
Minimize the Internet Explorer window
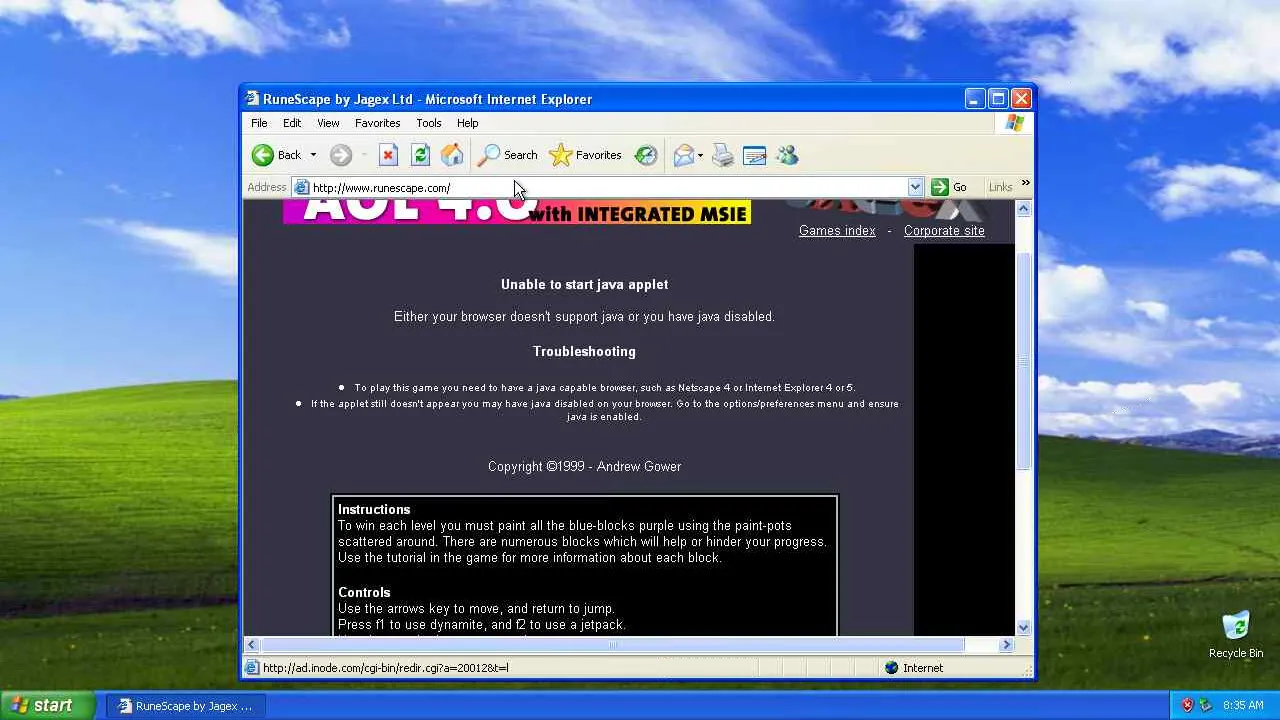pos(975,99)
